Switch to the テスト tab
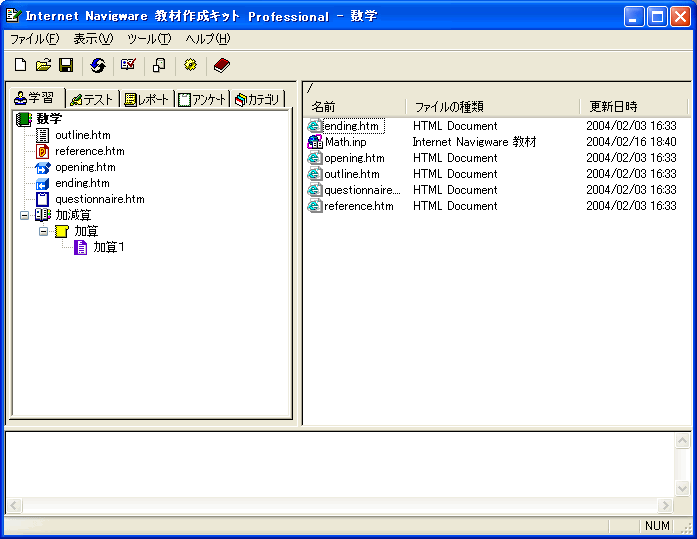 pos(92,100)
